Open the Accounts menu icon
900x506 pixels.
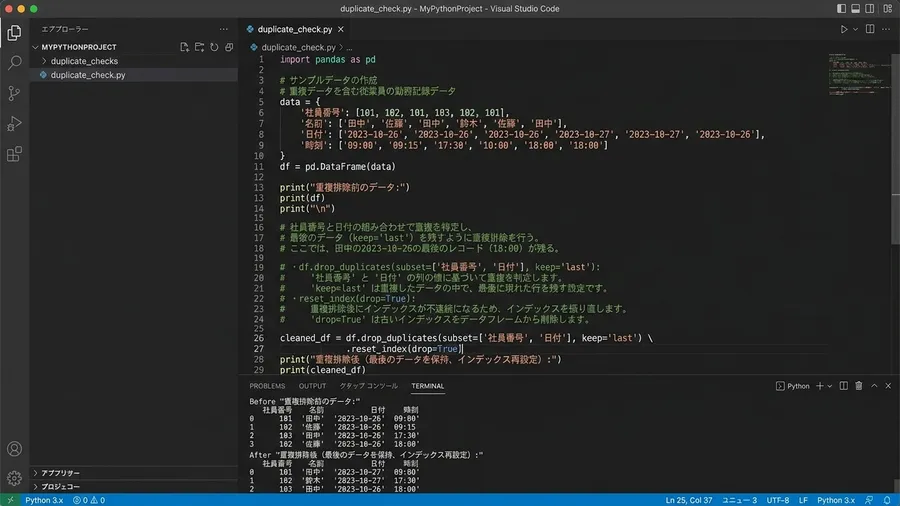click(14, 449)
